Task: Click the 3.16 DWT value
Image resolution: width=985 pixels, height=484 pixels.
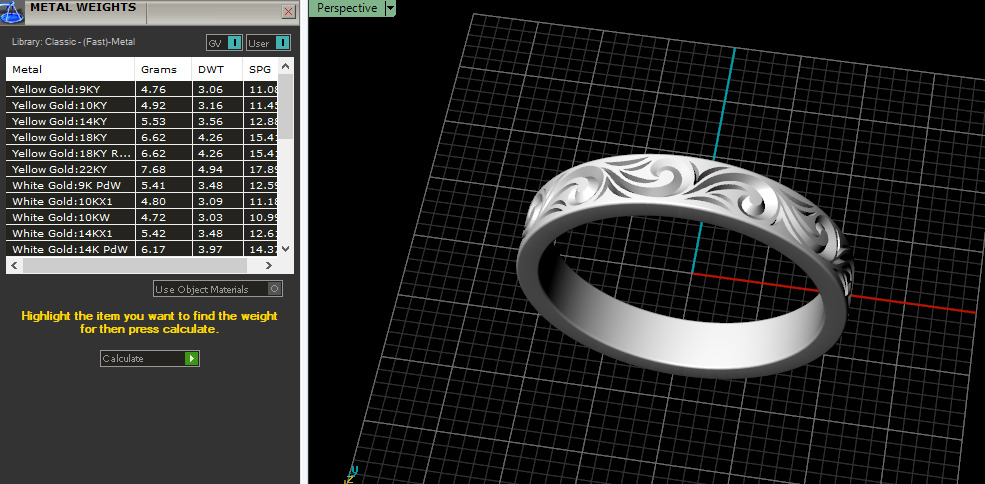Action: coord(210,105)
